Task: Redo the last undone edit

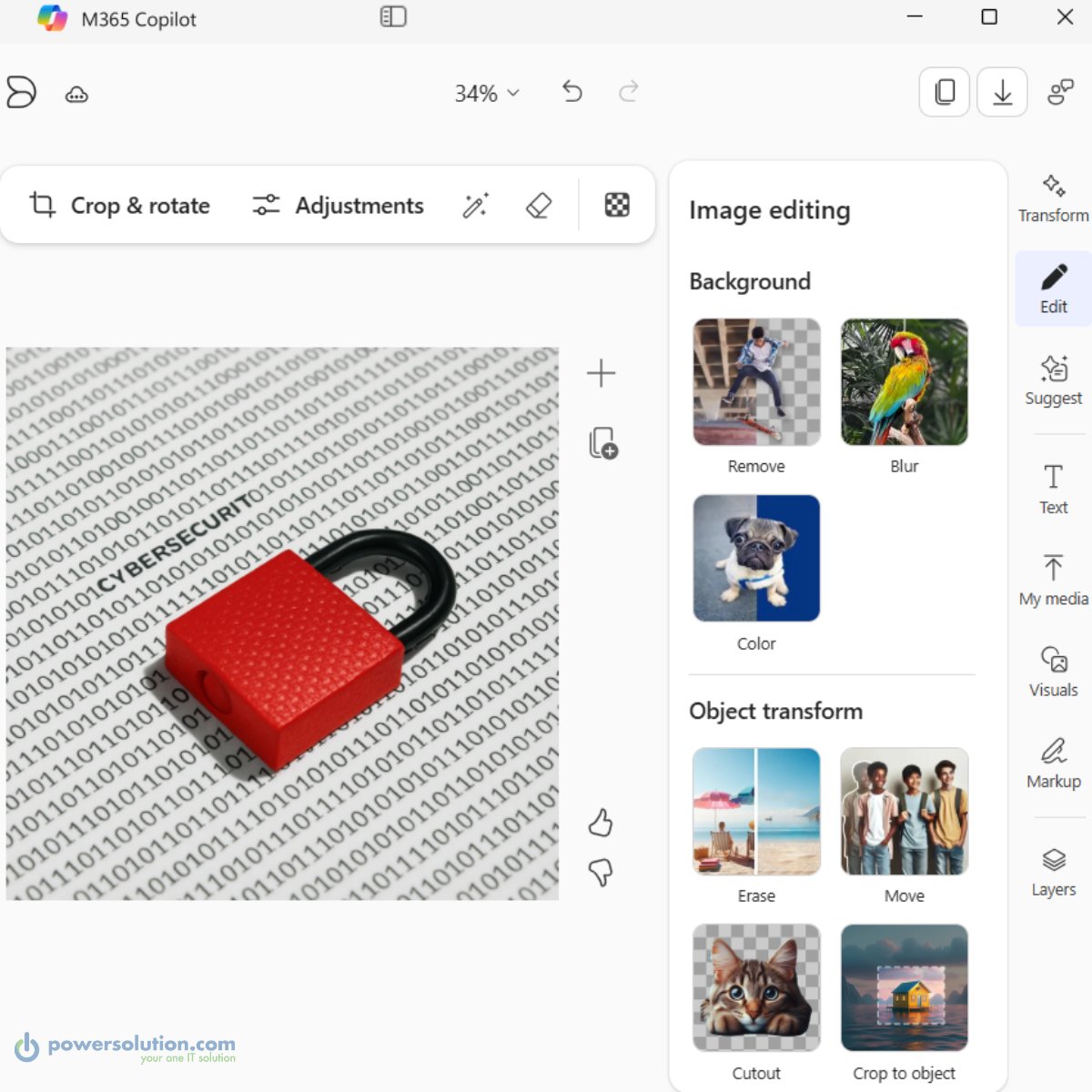Action: click(x=629, y=92)
